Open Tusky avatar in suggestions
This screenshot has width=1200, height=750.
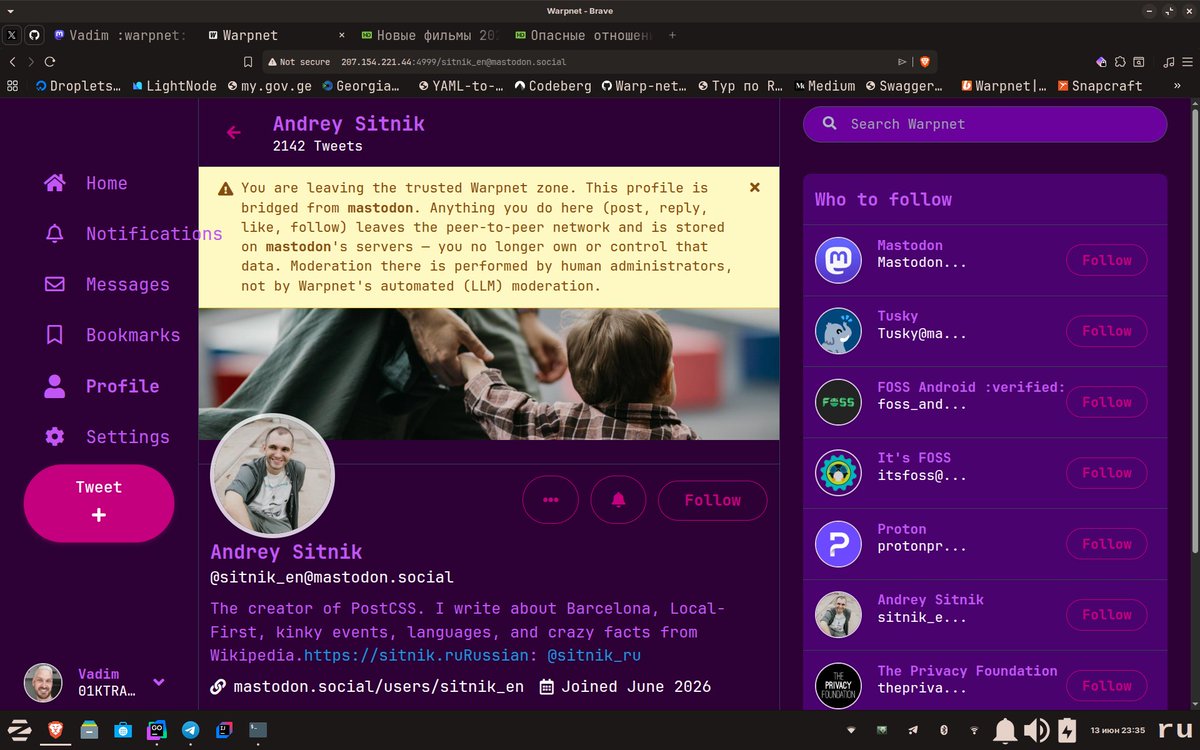click(838, 331)
